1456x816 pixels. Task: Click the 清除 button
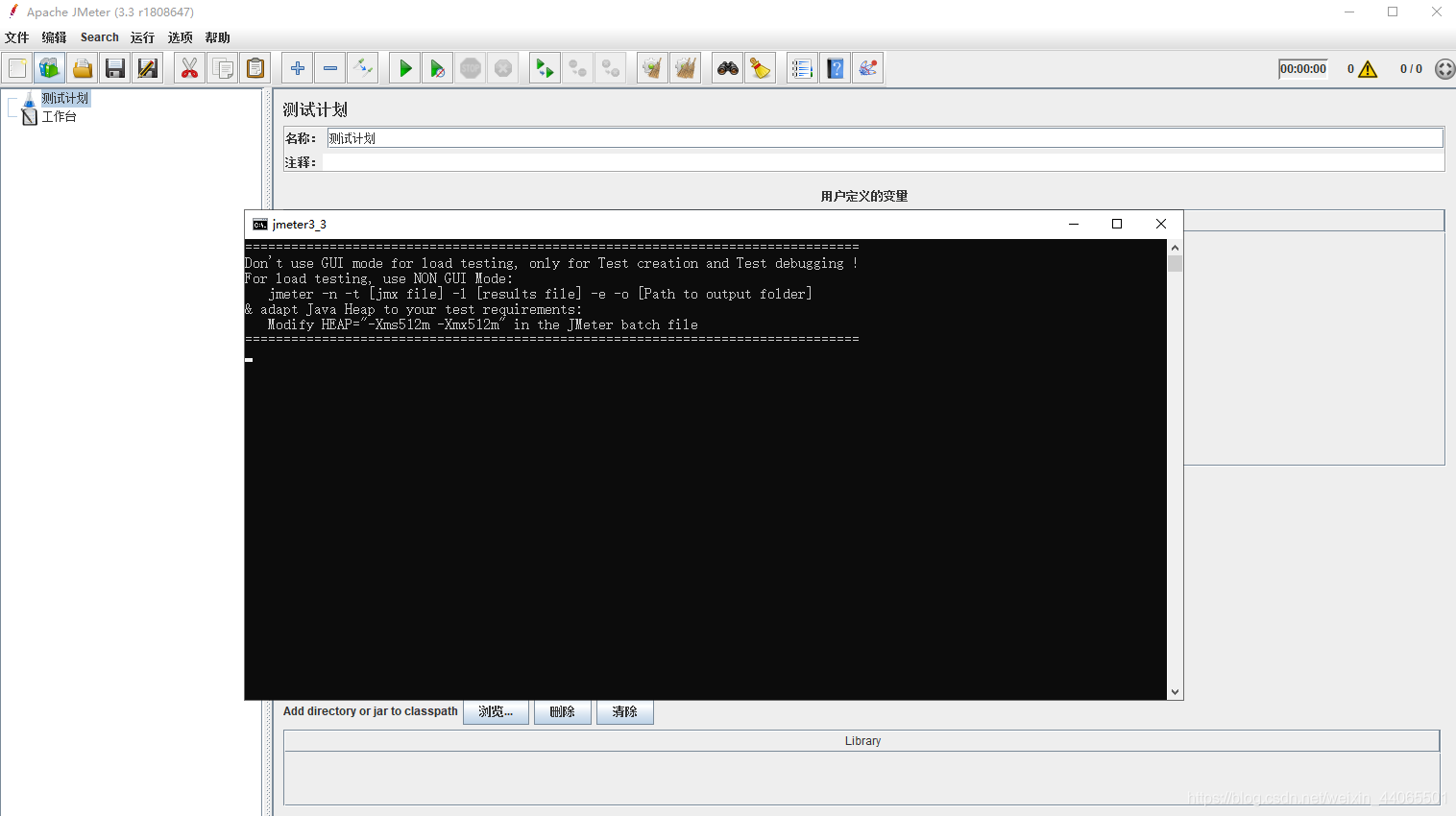(x=624, y=711)
